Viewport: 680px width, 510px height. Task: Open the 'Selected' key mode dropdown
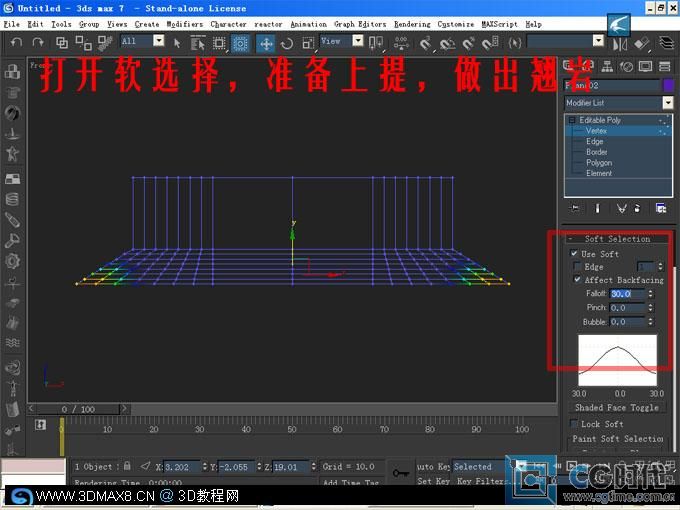coord(520,467)
